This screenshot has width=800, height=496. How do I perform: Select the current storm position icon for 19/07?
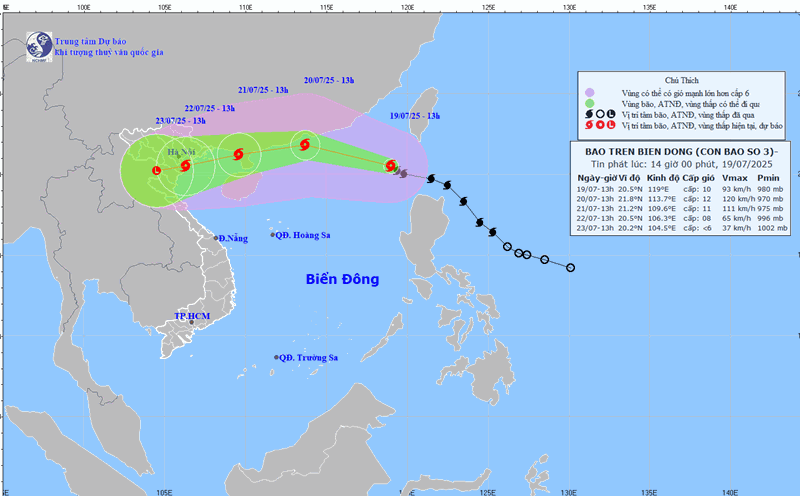coord(390,166)
